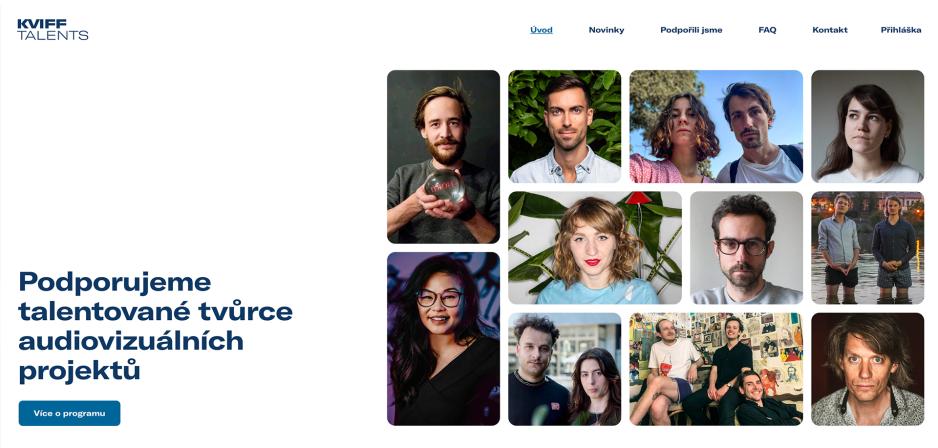Open the Podpořili jsme section
Viewport: 938px width, 448px height.
coord(691,30)
